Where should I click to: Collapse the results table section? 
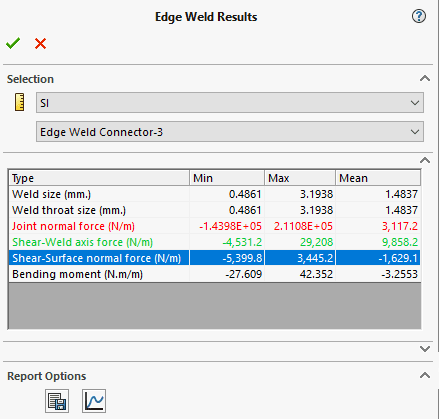425,160
